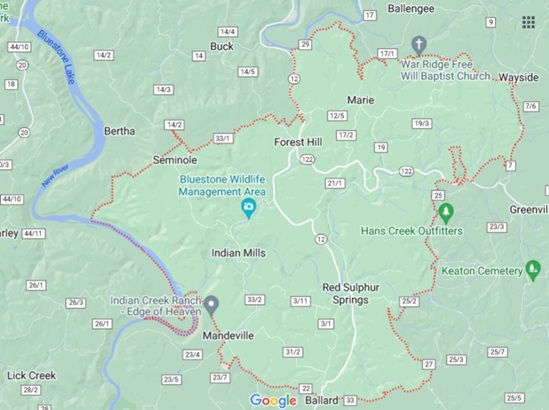Click the Route 33/1 road marker

tap(223, 138)
